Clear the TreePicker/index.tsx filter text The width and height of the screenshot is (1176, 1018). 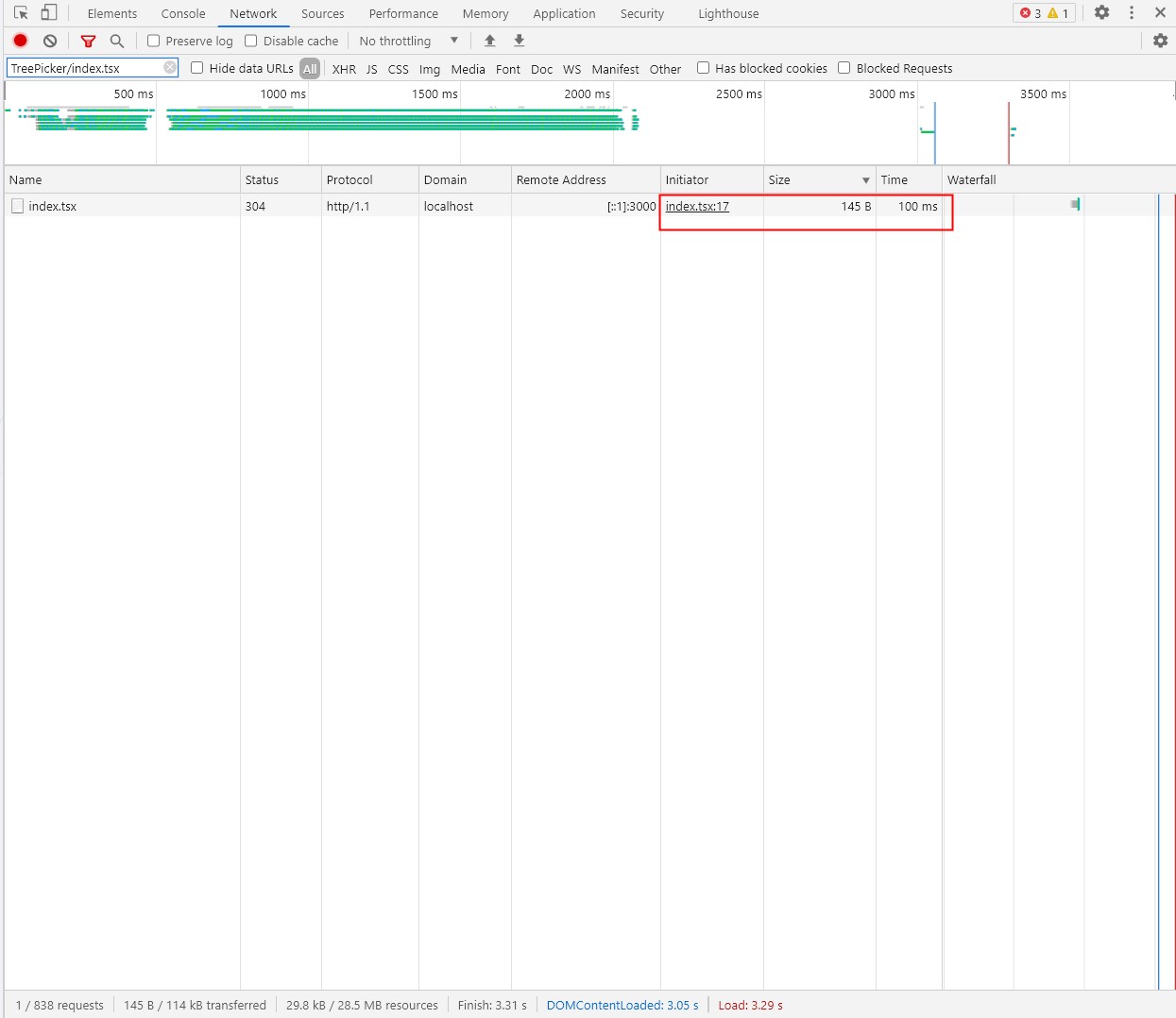pyautogui.click(x=170, y=67)
